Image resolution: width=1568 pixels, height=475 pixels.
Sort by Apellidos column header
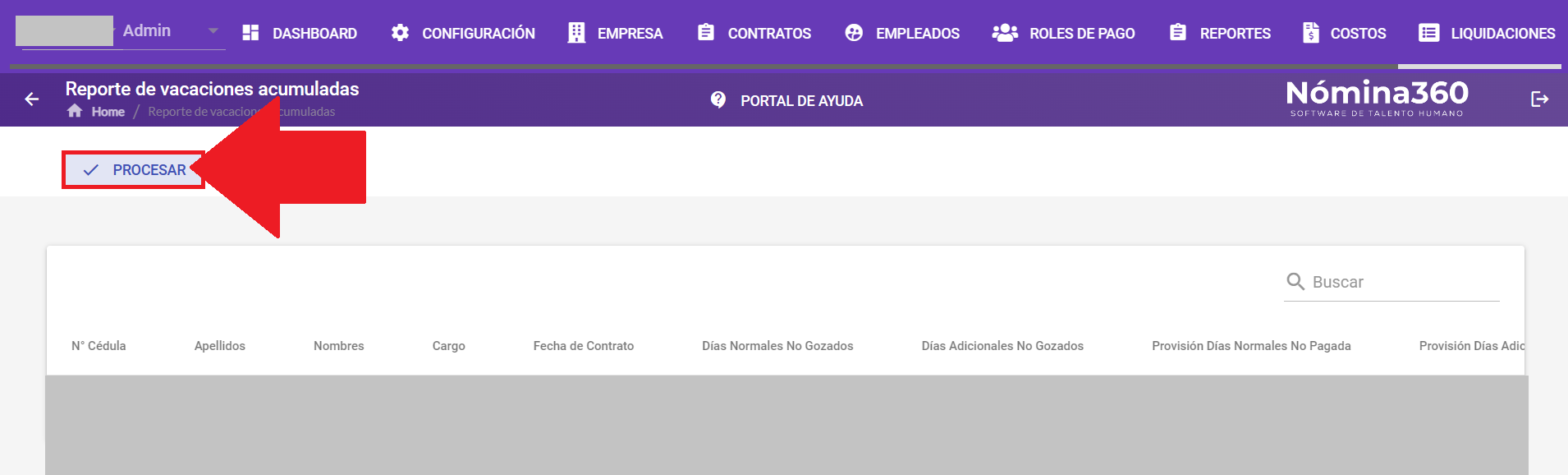220,346
